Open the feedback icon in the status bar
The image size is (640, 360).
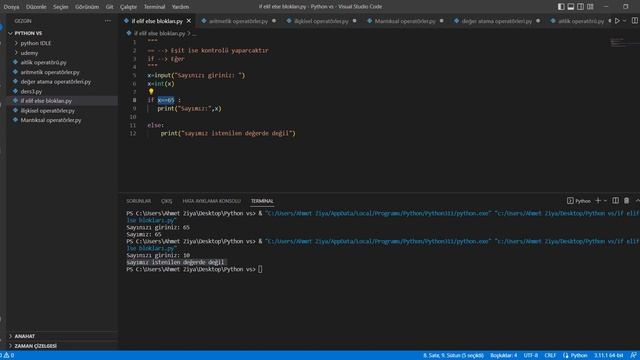(633, 356)
